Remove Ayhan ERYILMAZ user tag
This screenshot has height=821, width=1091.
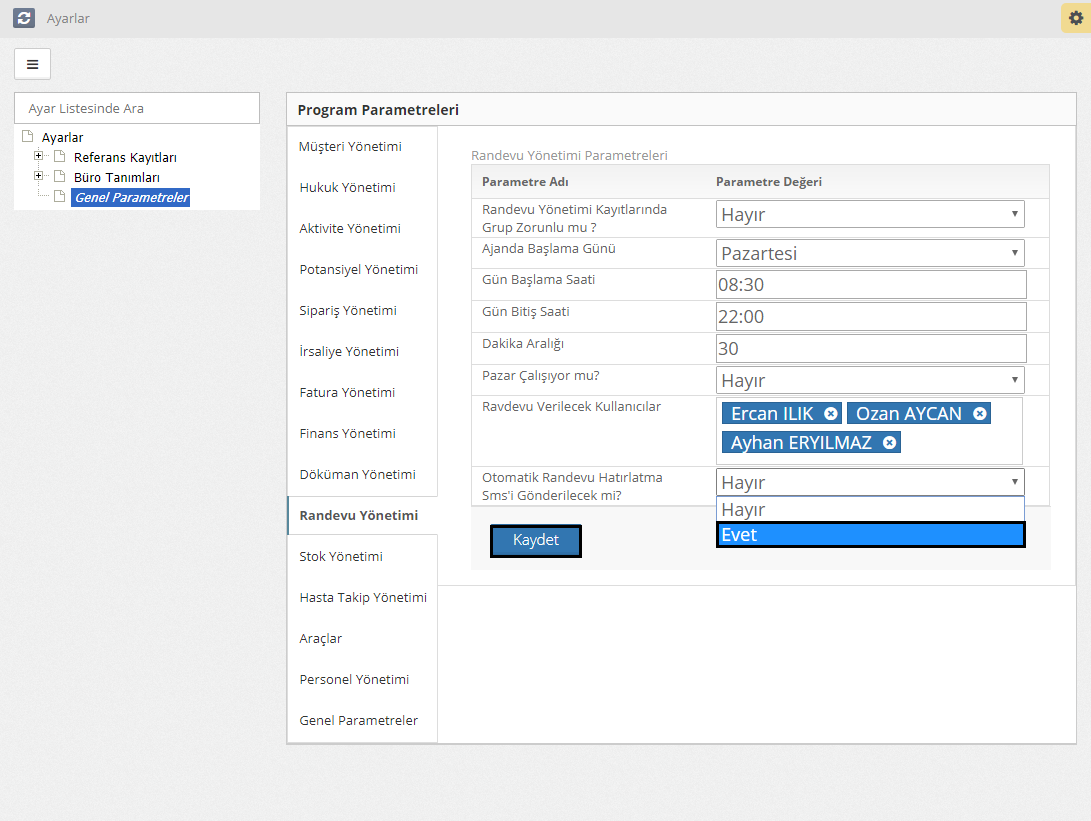tap(889, 443)
